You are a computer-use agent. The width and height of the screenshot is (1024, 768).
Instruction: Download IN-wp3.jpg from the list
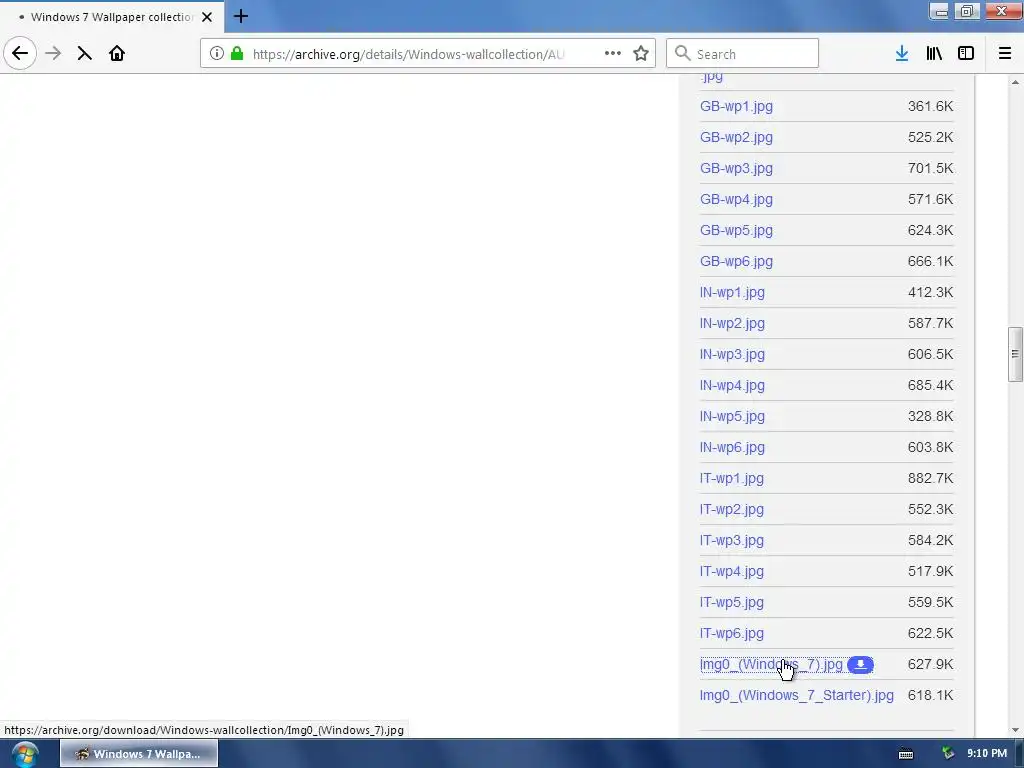(x=732, y=355)
